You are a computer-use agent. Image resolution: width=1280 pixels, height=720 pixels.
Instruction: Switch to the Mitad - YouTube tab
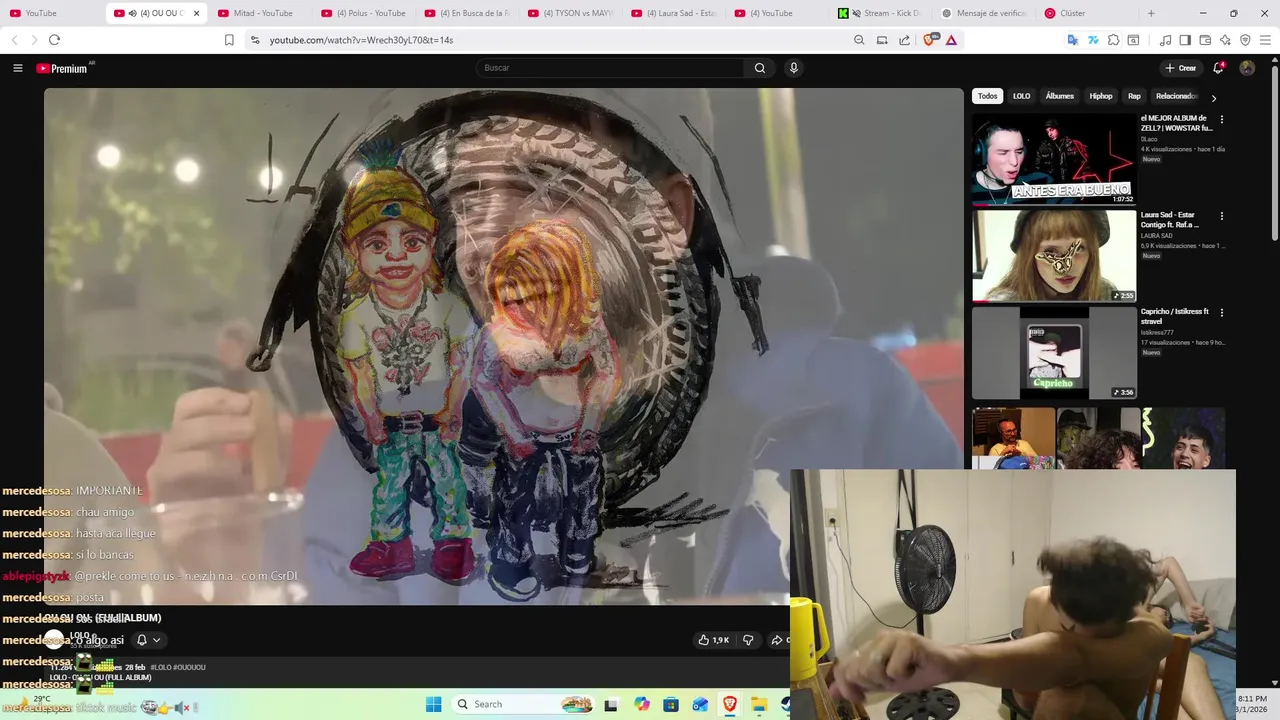point(260,13)
